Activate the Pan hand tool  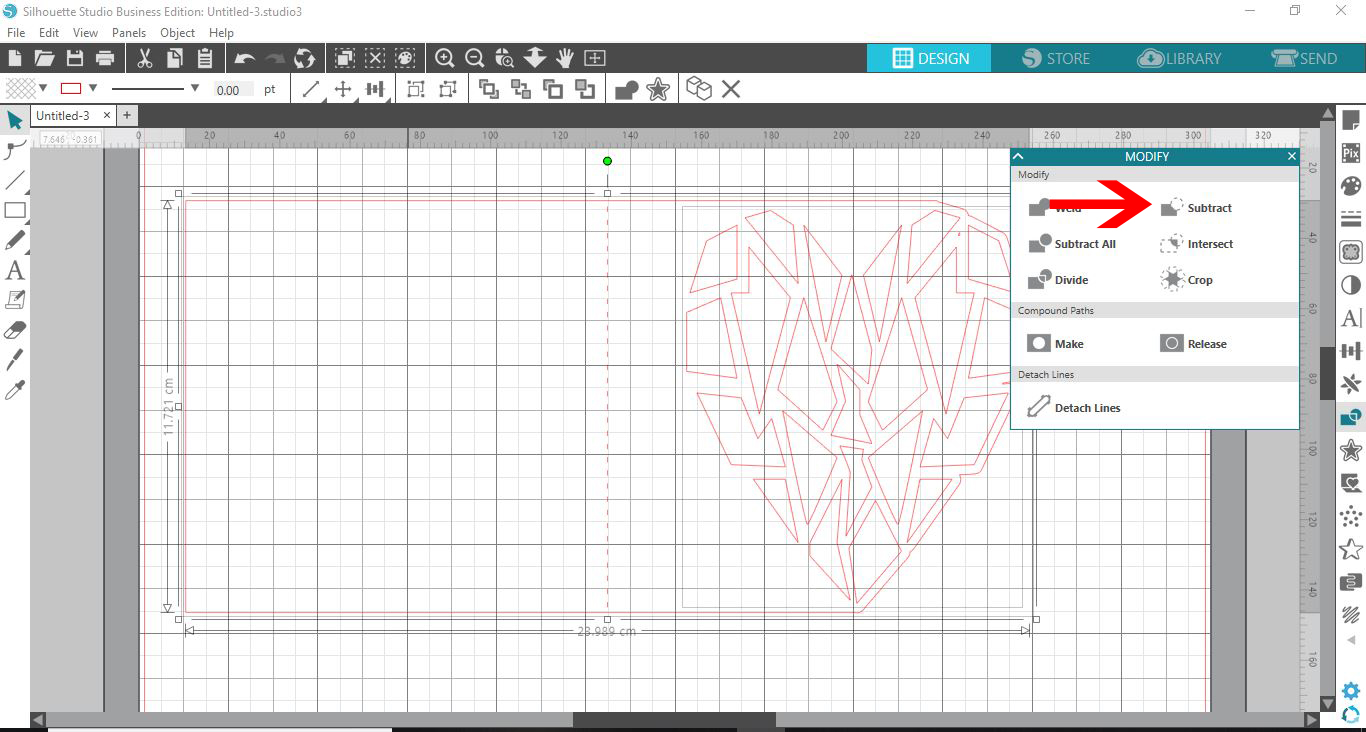click(565, 58)
